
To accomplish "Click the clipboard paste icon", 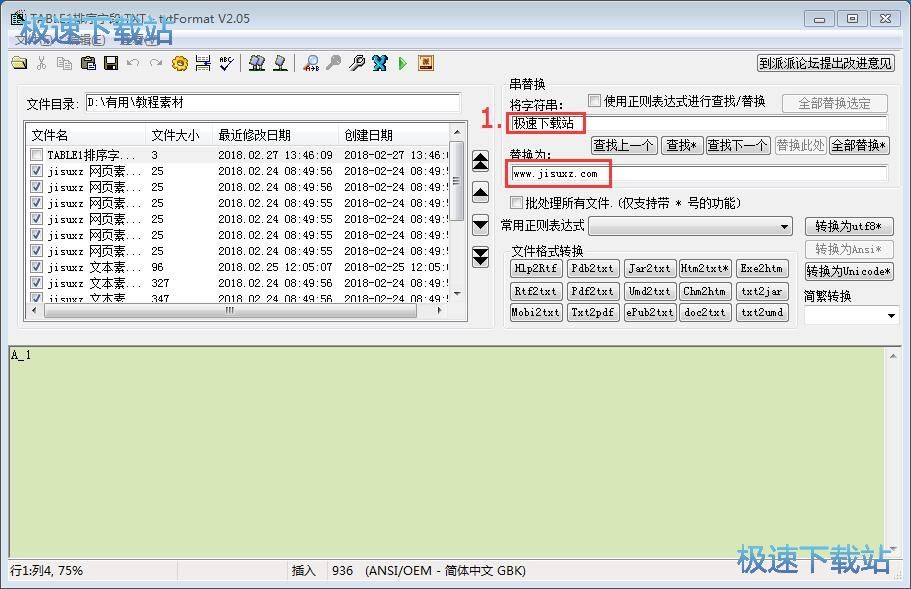I will tap(88, 63).
